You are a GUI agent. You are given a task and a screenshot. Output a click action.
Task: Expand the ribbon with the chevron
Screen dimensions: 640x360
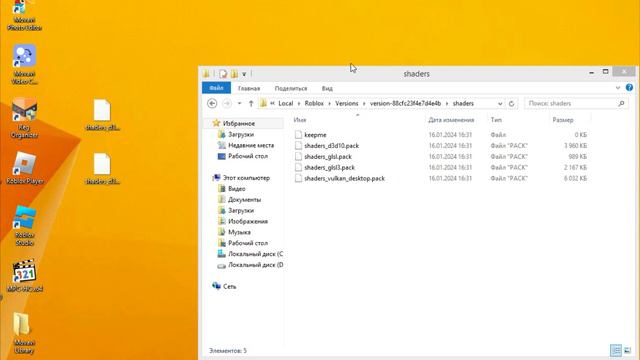pos(618,88)
